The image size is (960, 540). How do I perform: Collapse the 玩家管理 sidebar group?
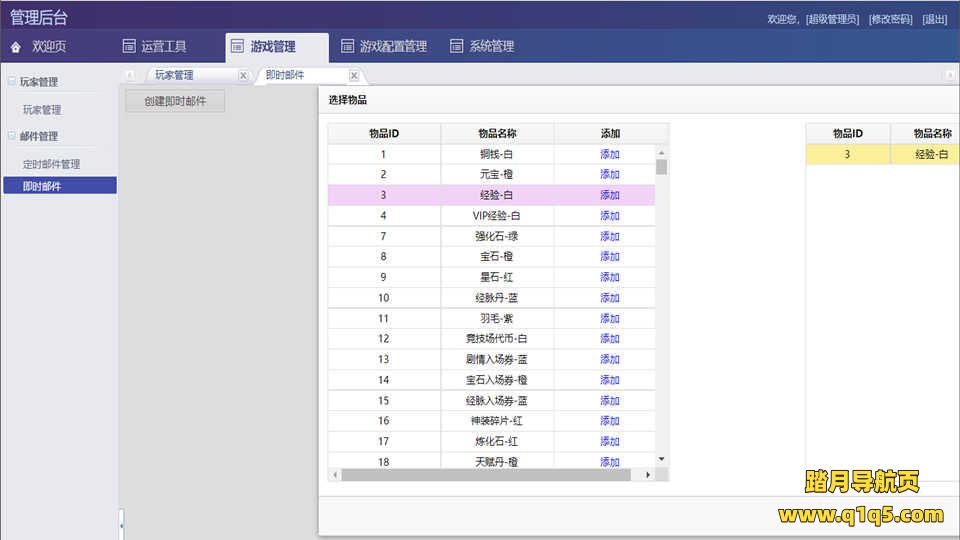coord(12,82)
